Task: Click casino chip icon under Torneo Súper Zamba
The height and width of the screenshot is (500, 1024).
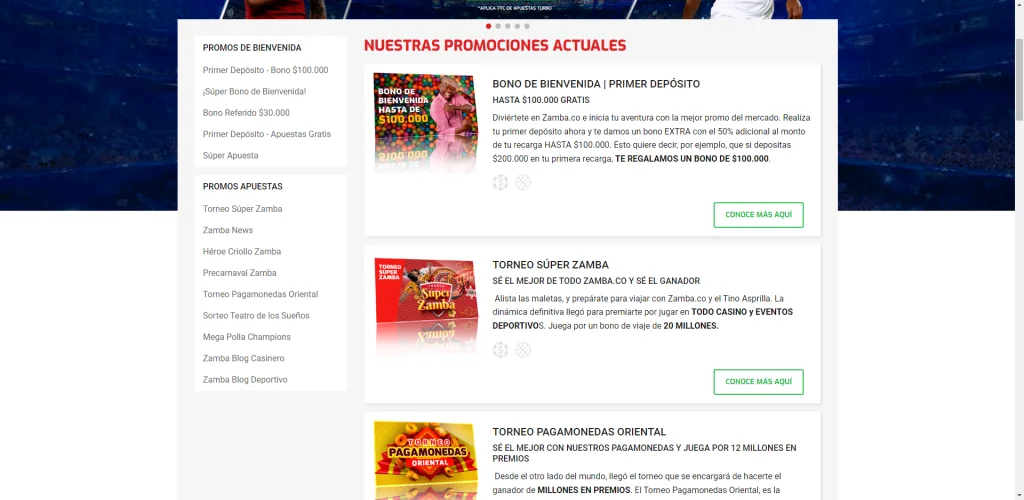Action: tap(500, 350)
